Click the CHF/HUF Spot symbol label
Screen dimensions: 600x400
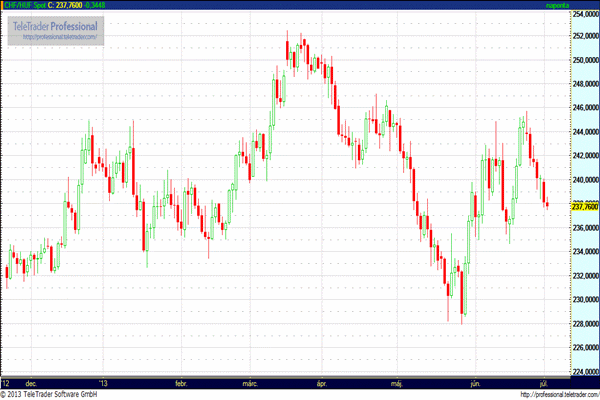click(25, 6)
